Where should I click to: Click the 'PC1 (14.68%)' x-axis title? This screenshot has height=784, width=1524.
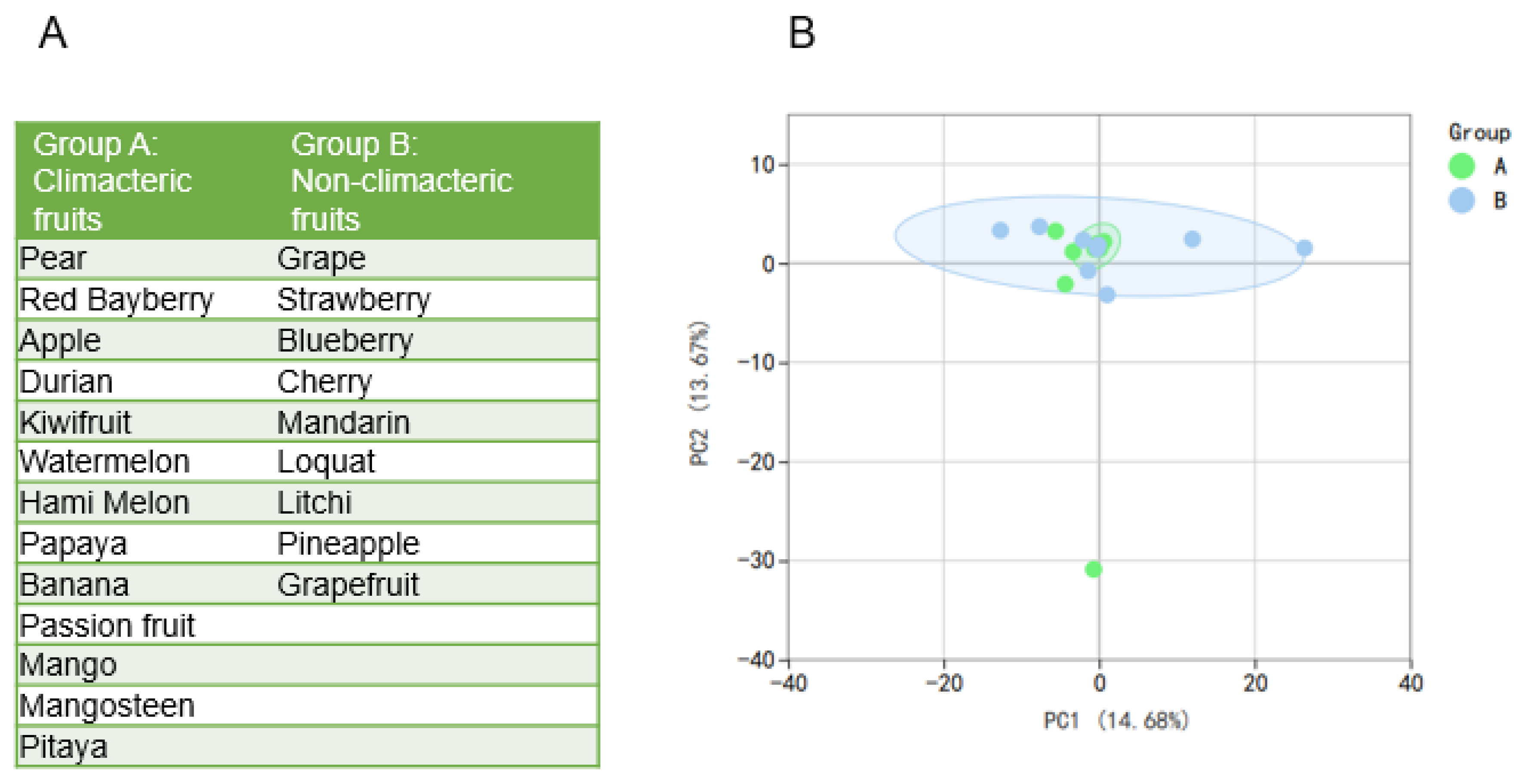point(1115,720)
